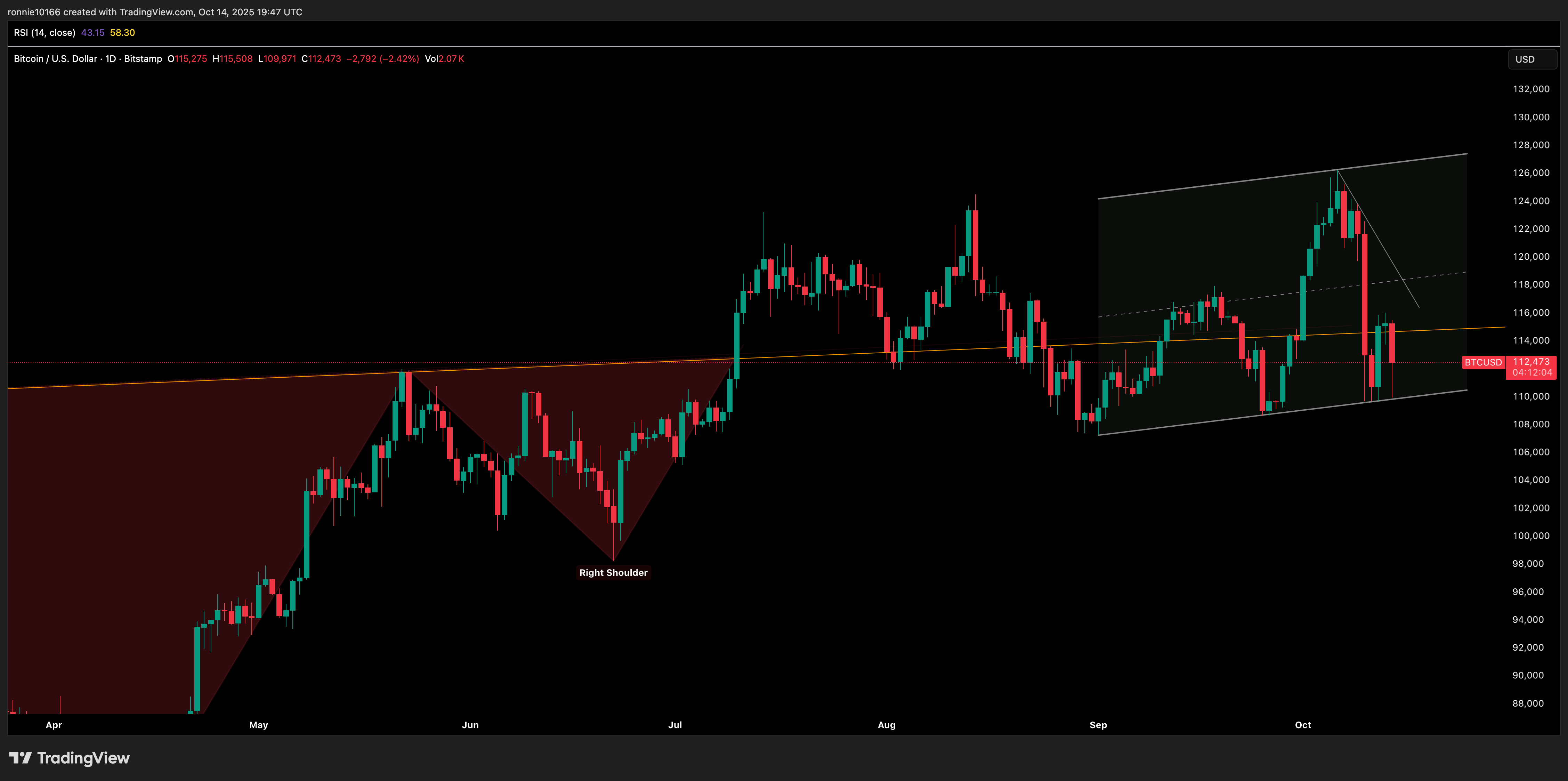Click the Bitcoin / U.S. Dollar symbol title
Image resolution: width=1568 pixels, height=781 pixels.
[x=55, y=59]
